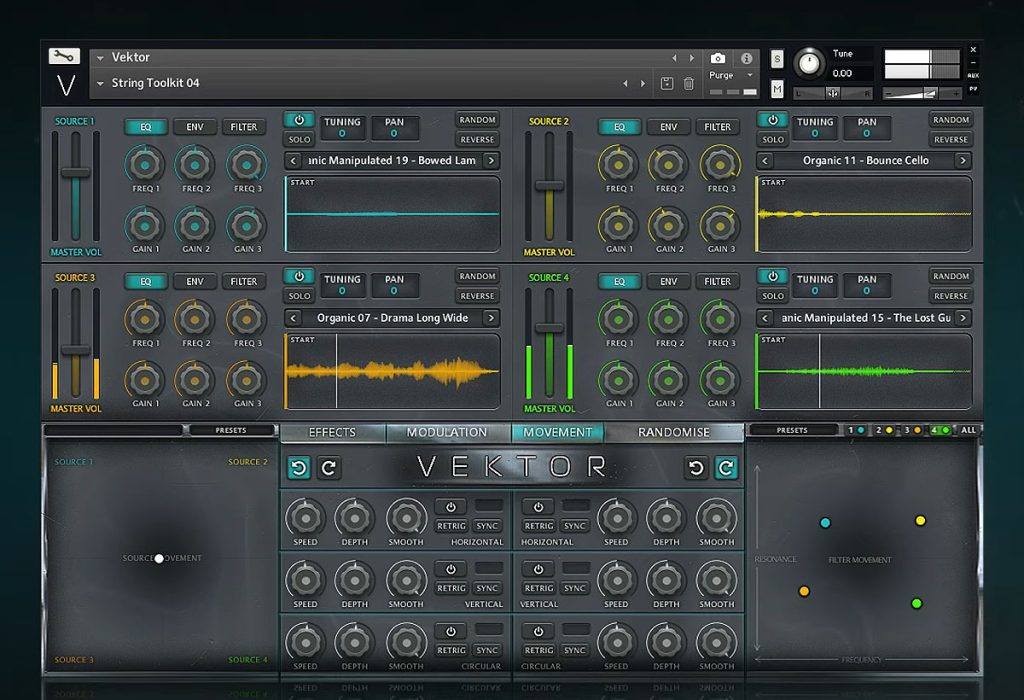Open the instrument info icon

click(746, 58)
